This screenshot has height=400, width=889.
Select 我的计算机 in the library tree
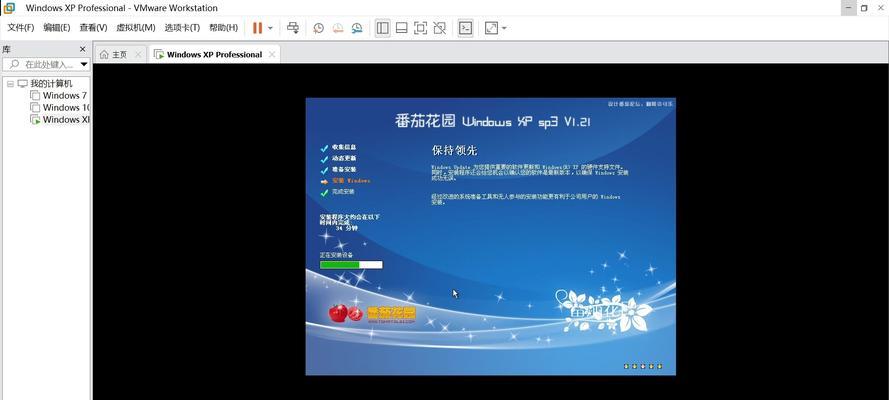(51, 84)
